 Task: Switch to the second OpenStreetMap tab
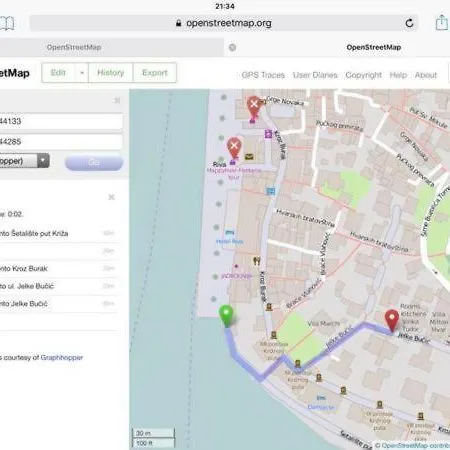(374, 47)
